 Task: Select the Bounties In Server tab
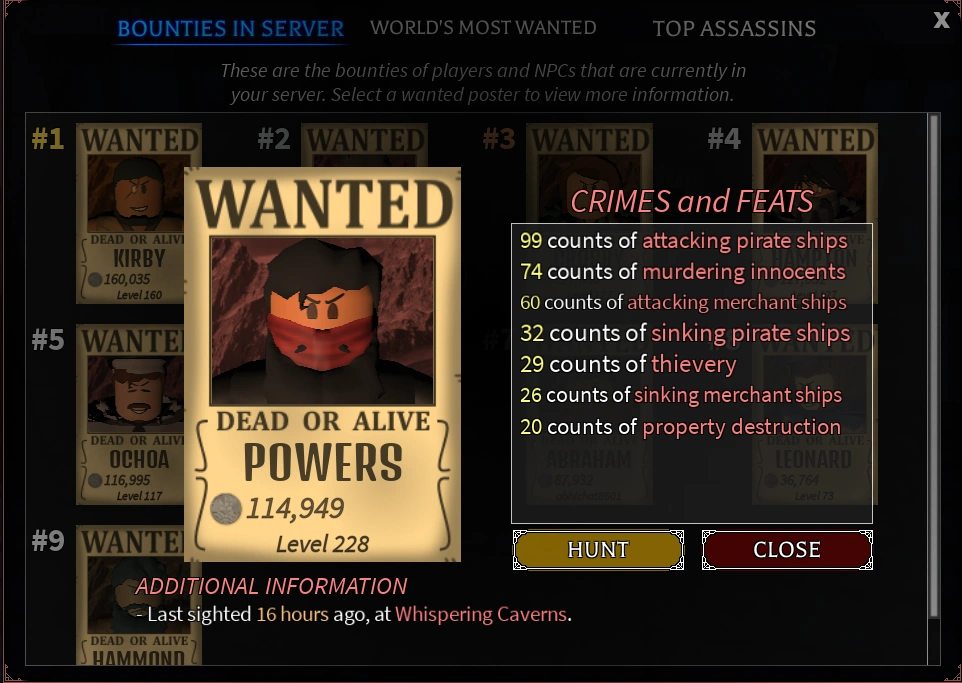pos(231,29)
